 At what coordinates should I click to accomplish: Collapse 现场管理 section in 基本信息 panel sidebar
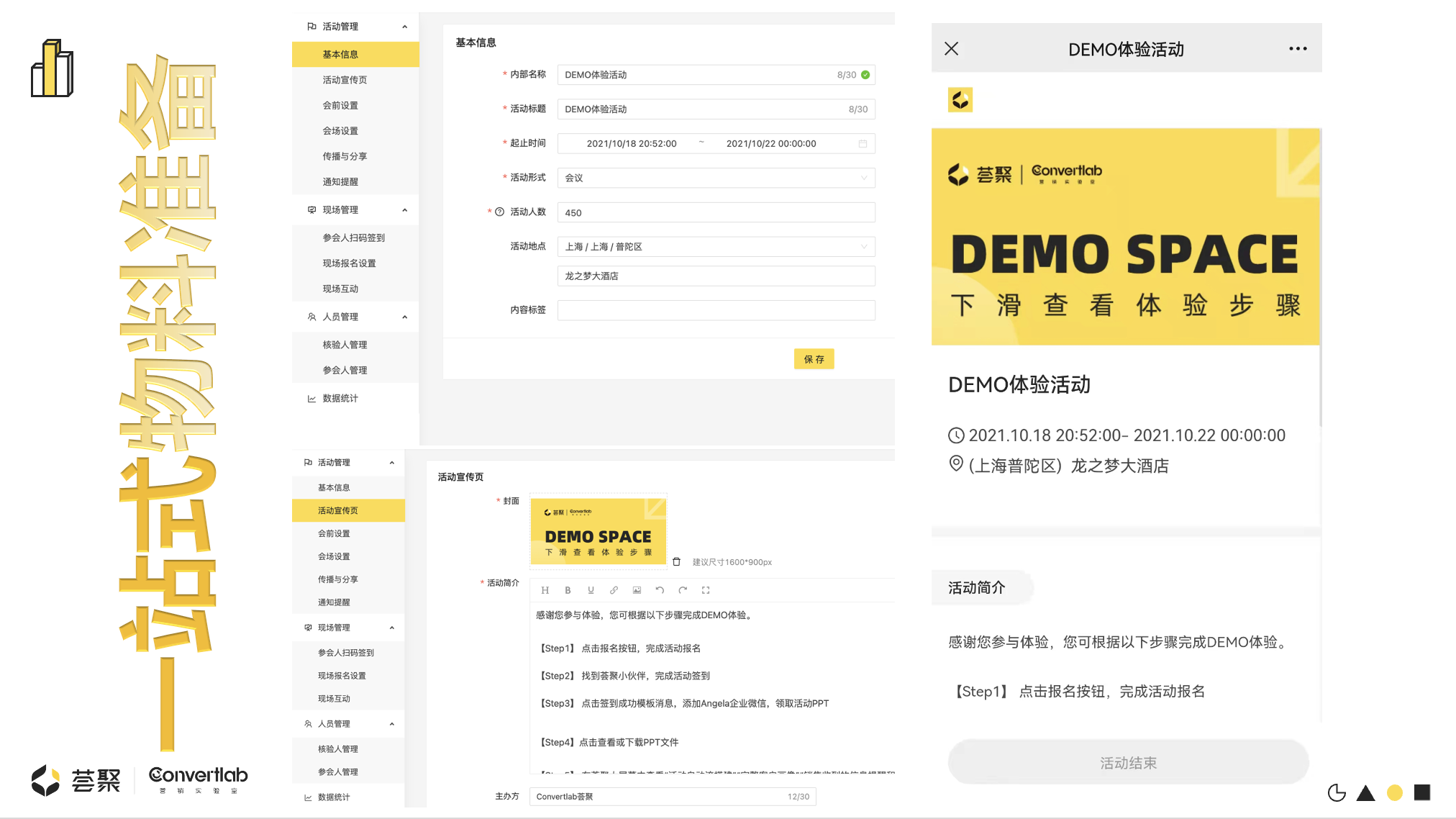404,210
